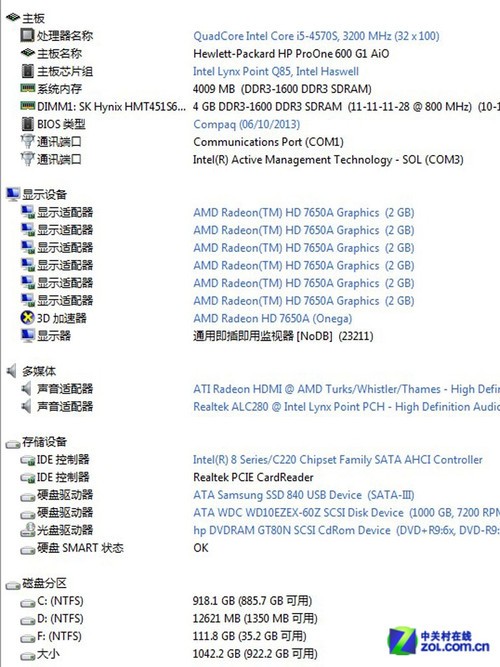Click the F: (NTFS) partition icon
The image size is (500, 667).
pyautogui.click(x=28, y=638)
